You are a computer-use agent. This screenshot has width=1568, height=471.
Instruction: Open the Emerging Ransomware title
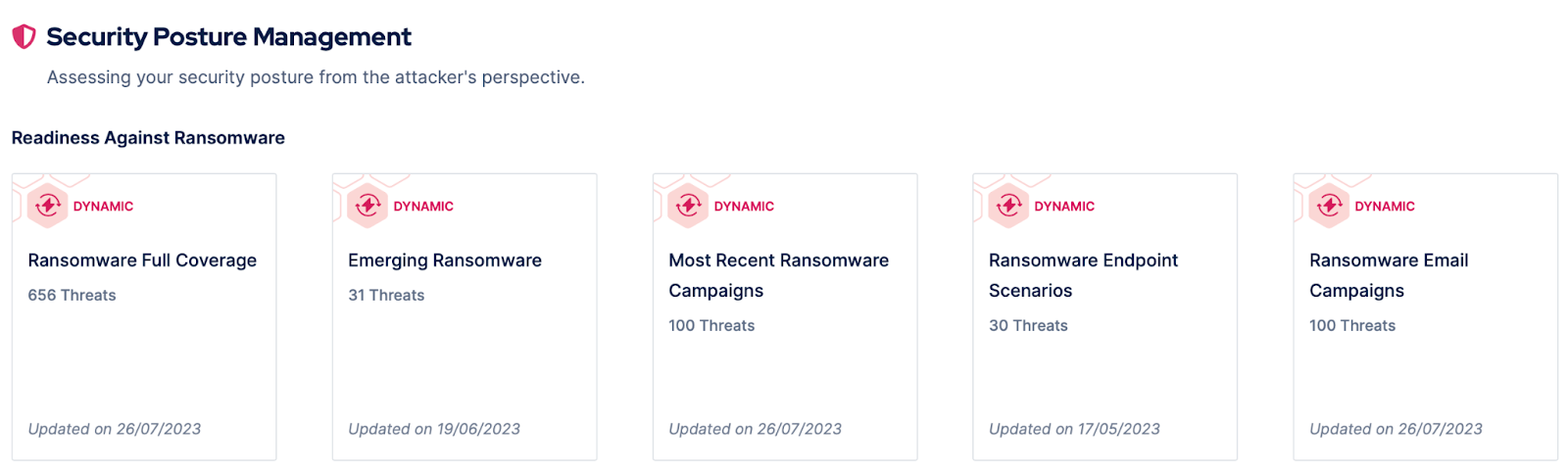pos(445,260)
